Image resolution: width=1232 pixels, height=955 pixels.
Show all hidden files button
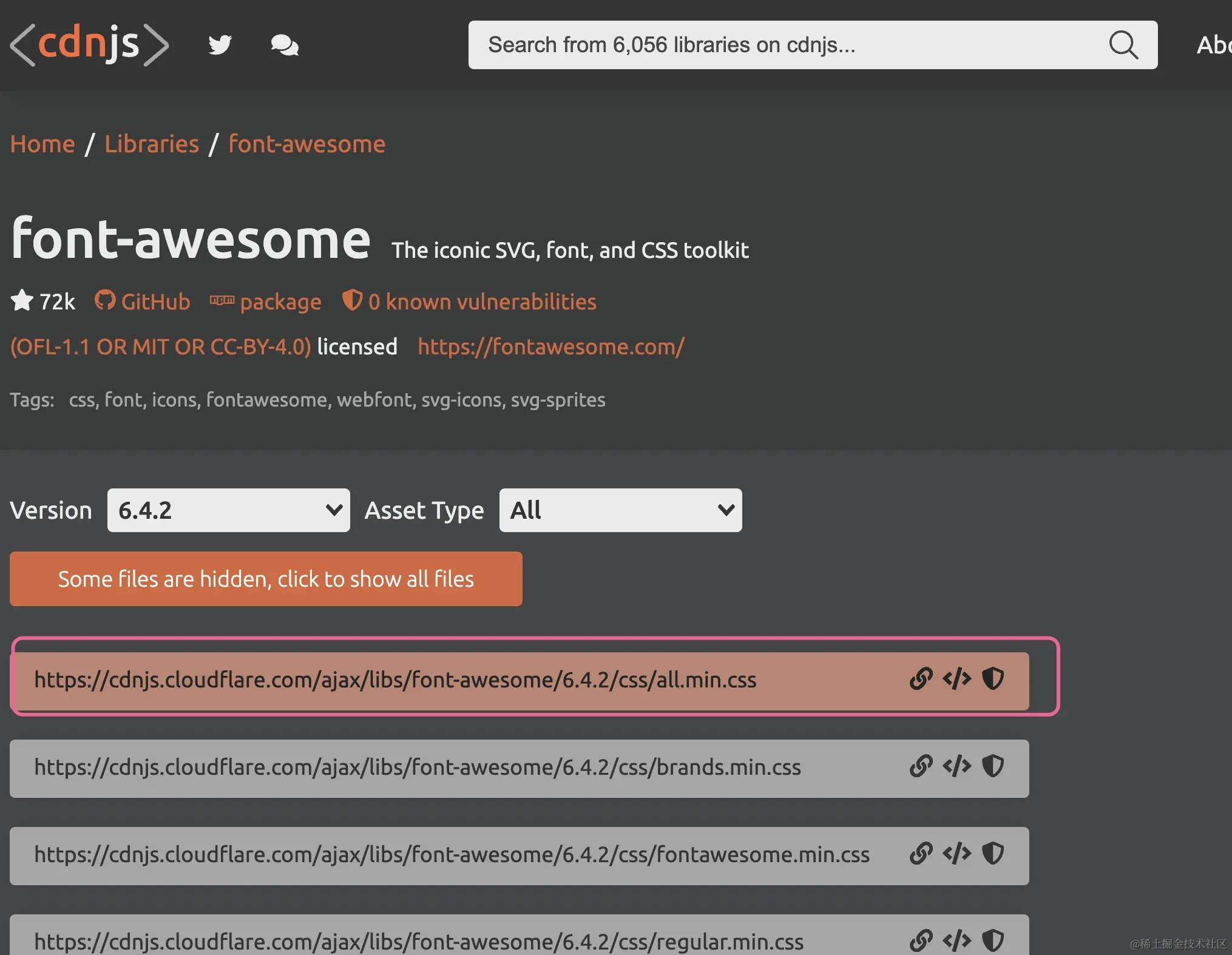pos(266,579)
